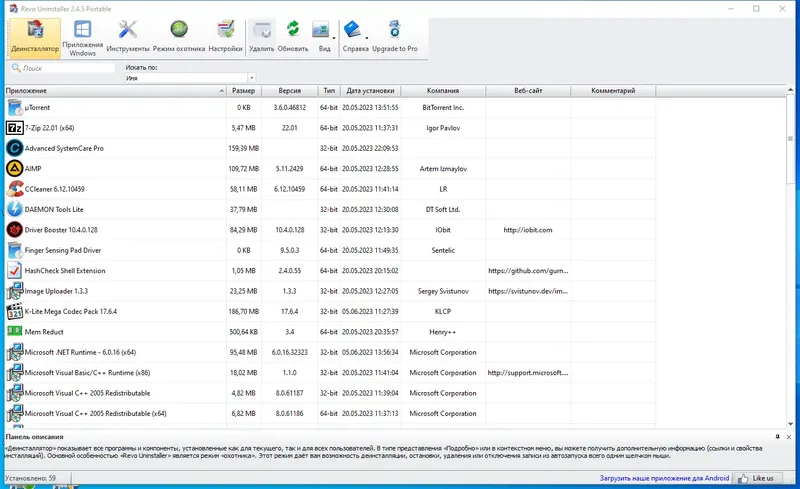Select the µTorrent app icon
800x489 pixels.
click(x=15, y=108)
